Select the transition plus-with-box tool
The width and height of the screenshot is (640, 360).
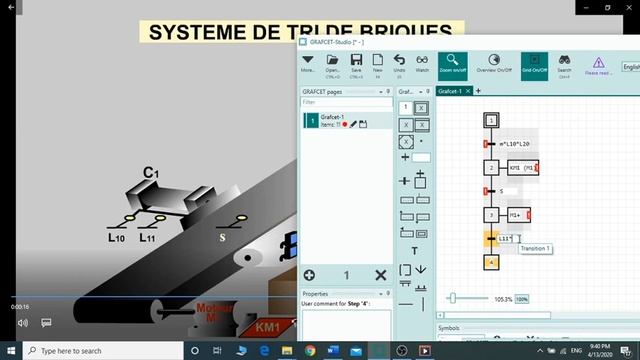click(415, 157)
